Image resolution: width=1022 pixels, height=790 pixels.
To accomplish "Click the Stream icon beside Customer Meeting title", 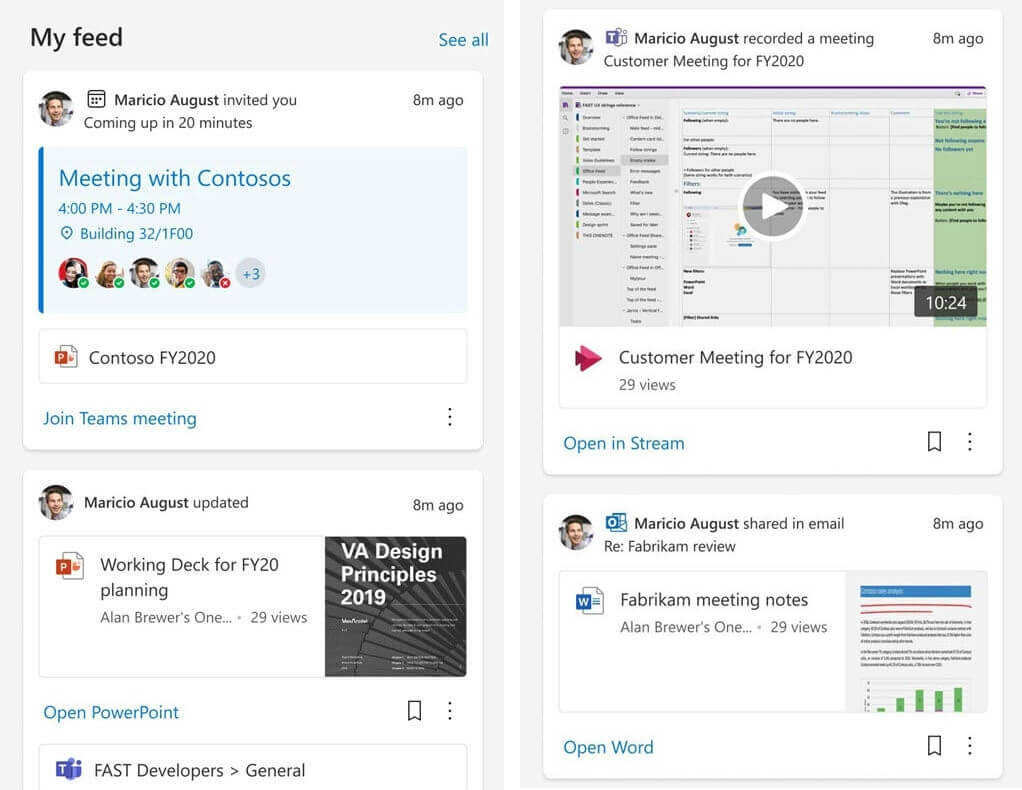I will pyautogui.click(x=588, y=358).
